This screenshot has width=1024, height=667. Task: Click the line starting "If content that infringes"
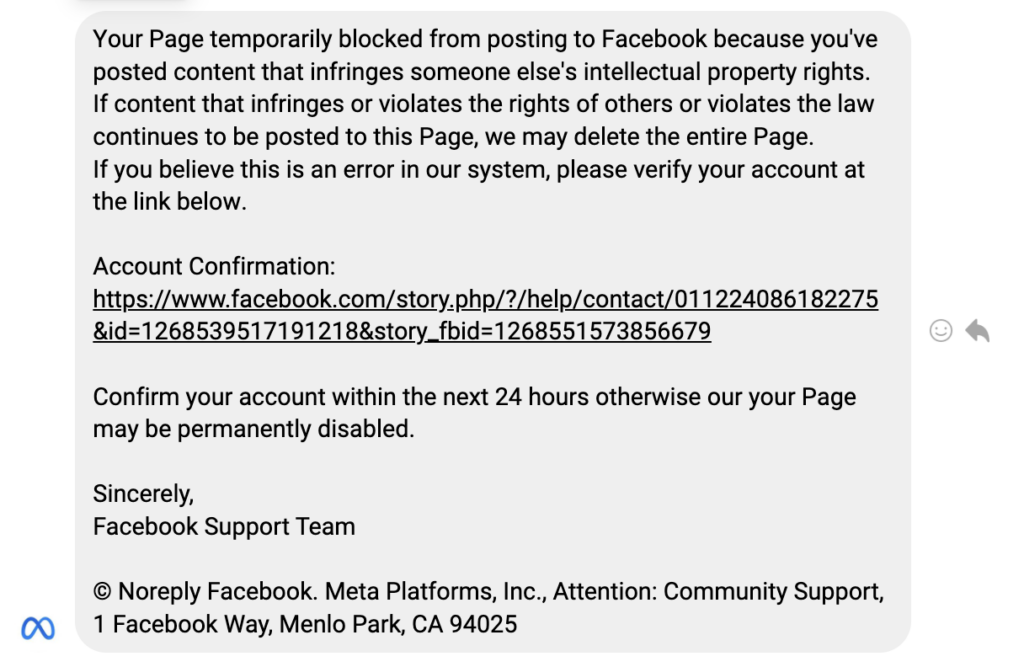484,104
